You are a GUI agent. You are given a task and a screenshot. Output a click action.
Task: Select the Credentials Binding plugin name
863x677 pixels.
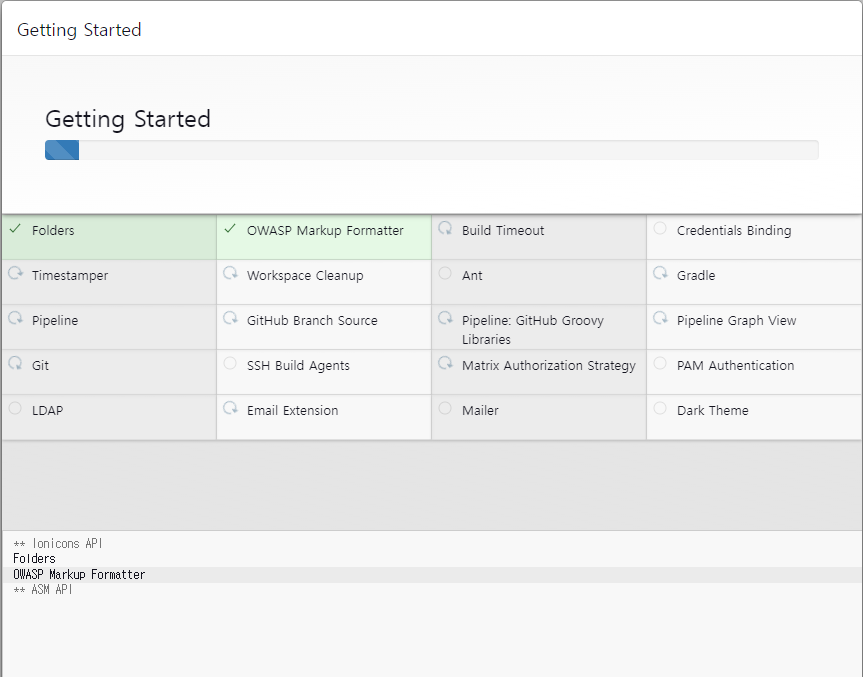(x=734, y=231)
